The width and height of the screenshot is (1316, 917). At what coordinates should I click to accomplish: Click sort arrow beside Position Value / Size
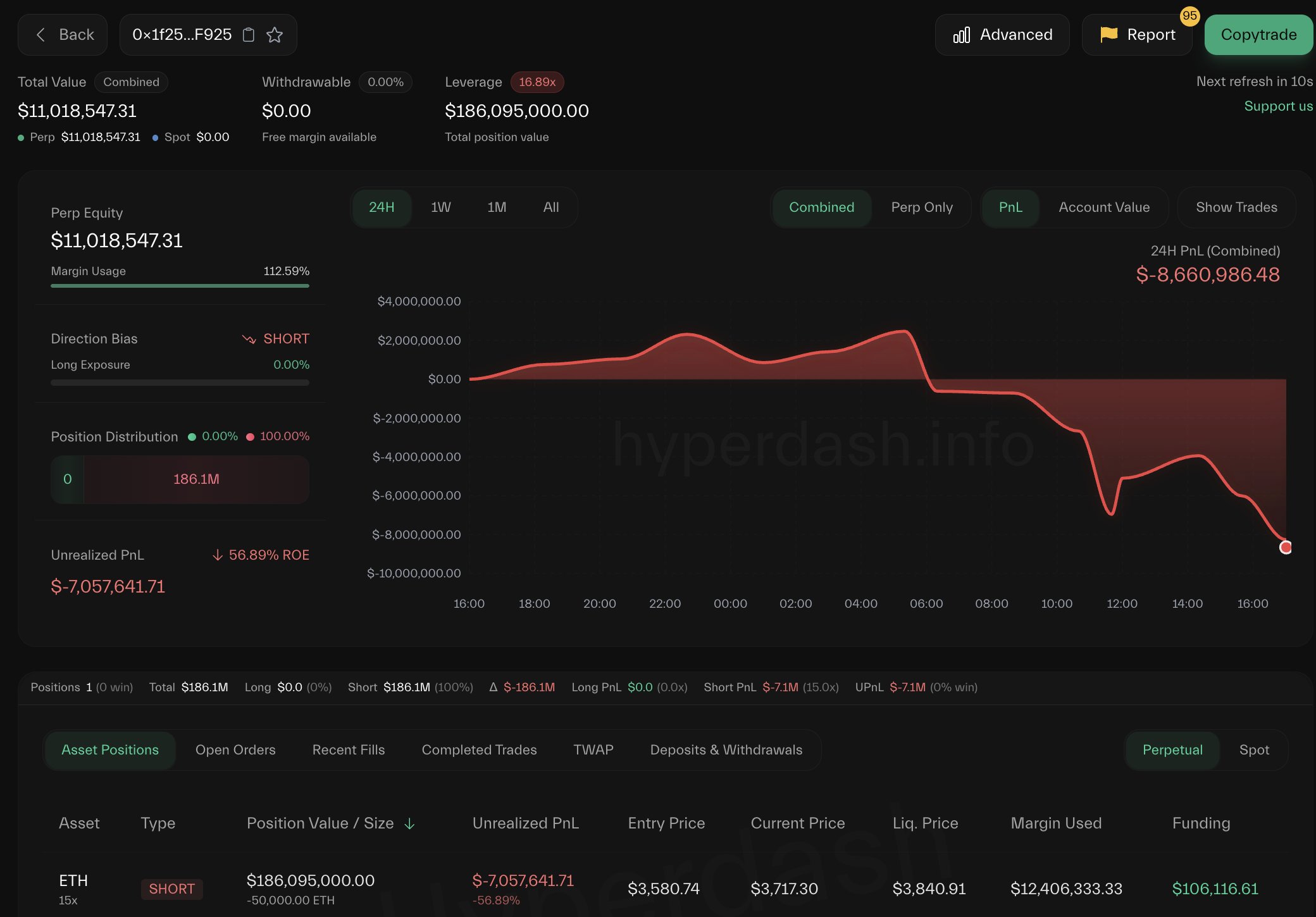[x=409, y=823]
